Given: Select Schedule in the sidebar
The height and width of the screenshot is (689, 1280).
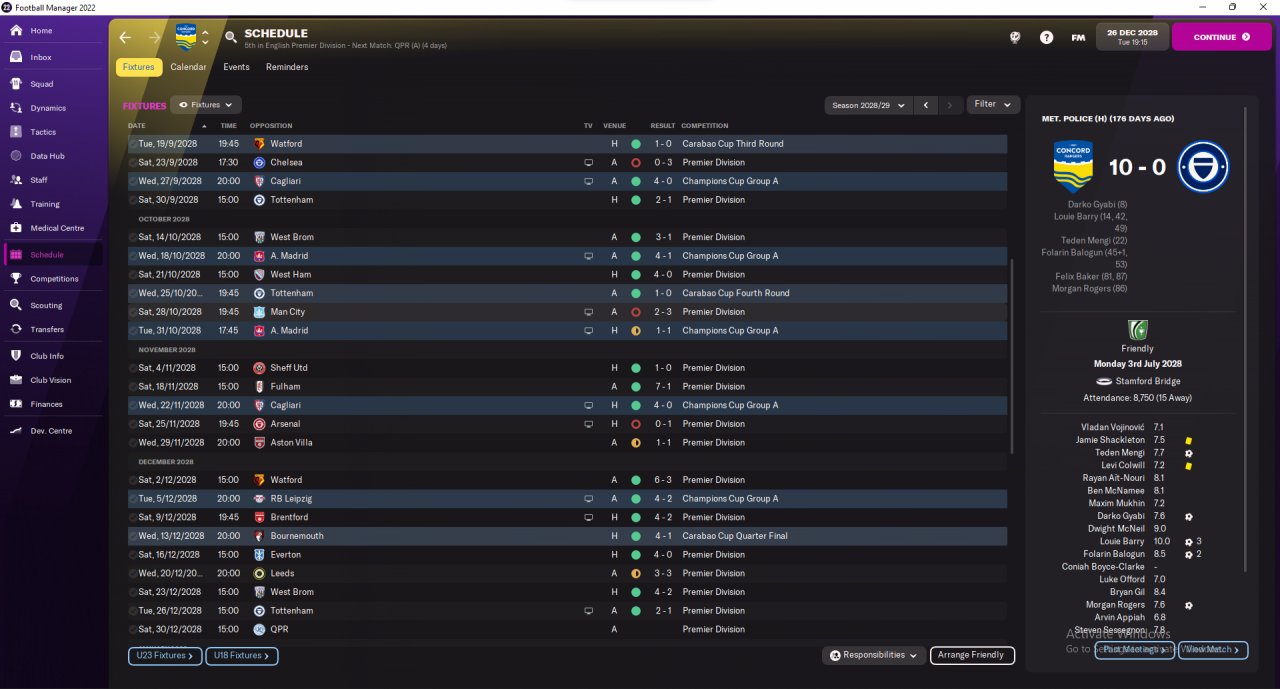Looking at the screenshot, I should (x=54, y=255).
